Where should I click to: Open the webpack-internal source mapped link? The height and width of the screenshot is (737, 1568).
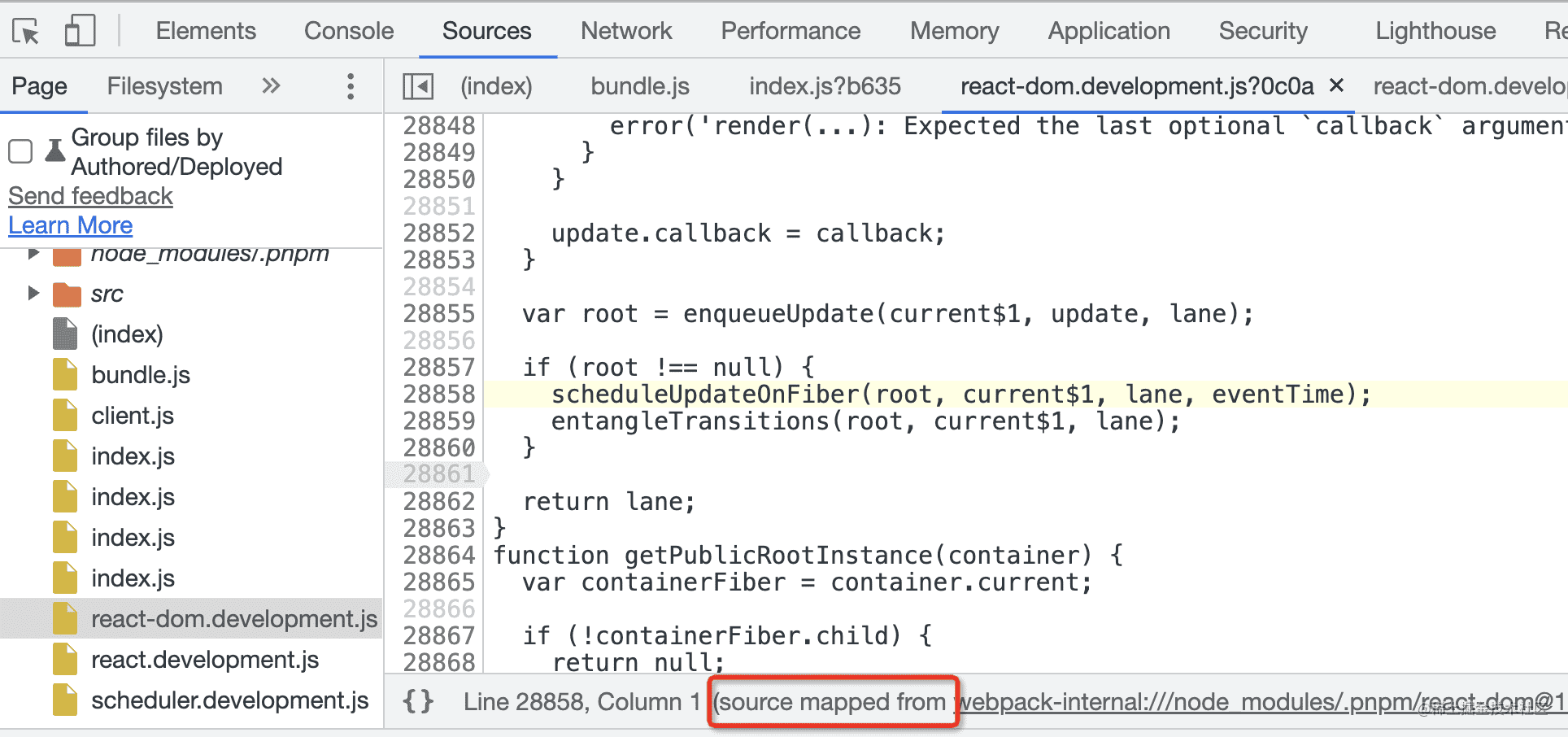pyautogui.click(x=1262, y=701)
